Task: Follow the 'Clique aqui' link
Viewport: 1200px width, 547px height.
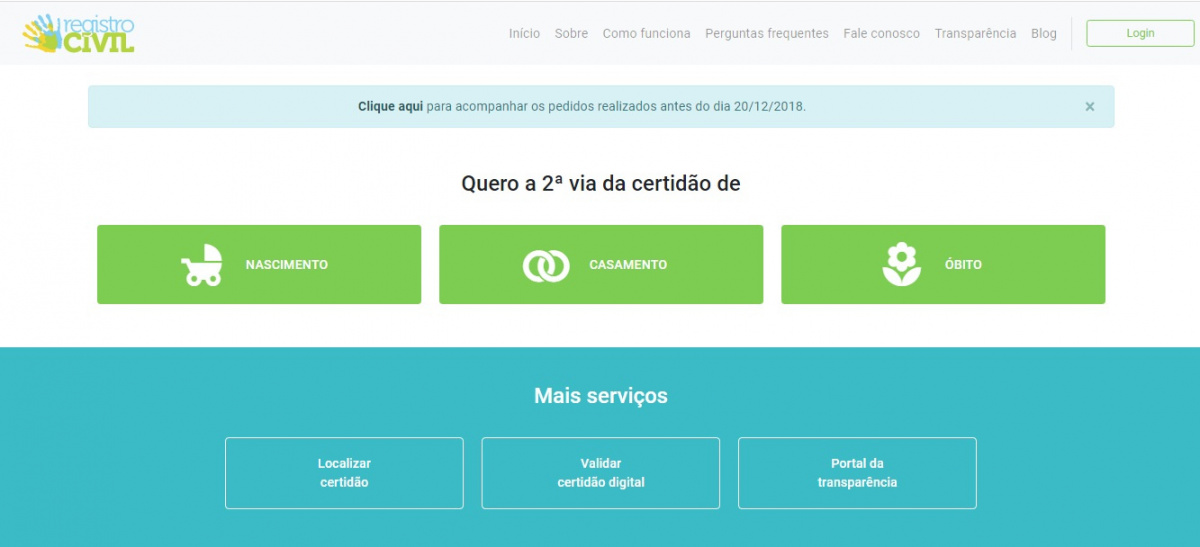Action: tap(390, 106)
